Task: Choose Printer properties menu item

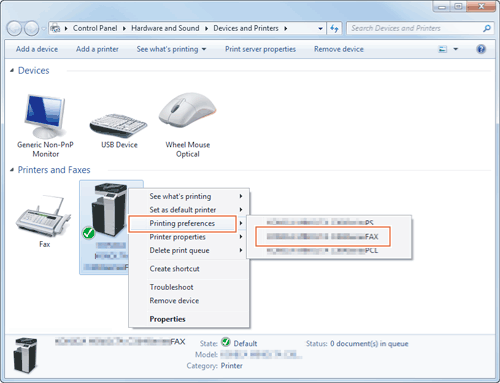Action: [x=189, y=237]
